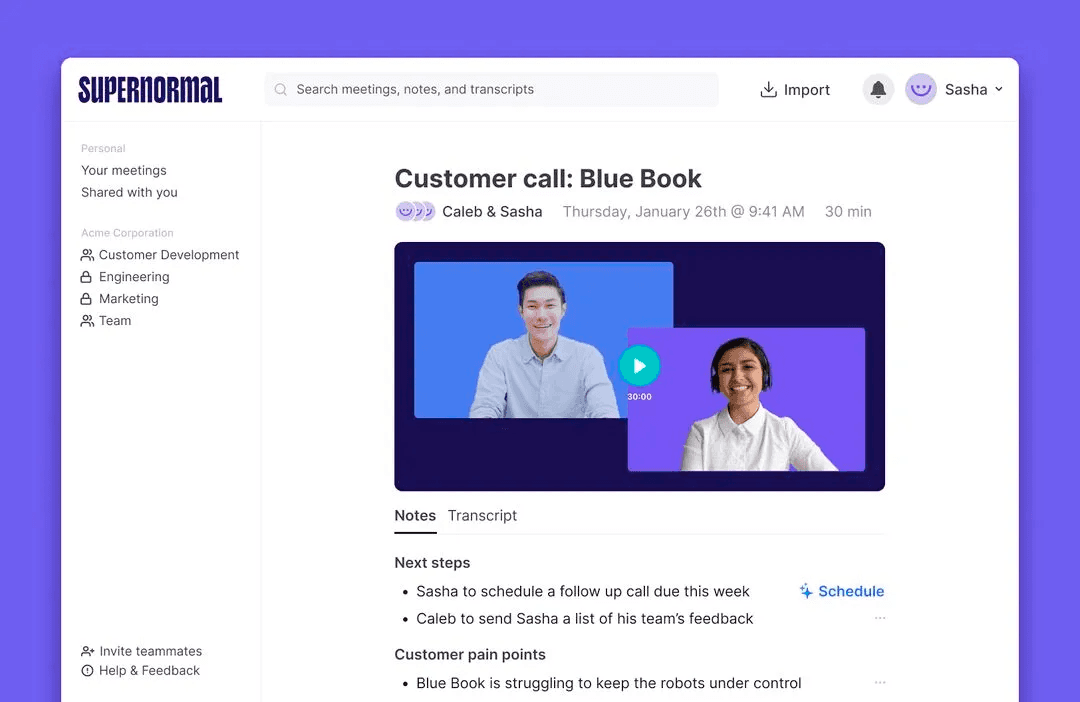This screenshot has height=702, width=1080.
Task: Click the Engineering lock icon
Action: (86, 277)
